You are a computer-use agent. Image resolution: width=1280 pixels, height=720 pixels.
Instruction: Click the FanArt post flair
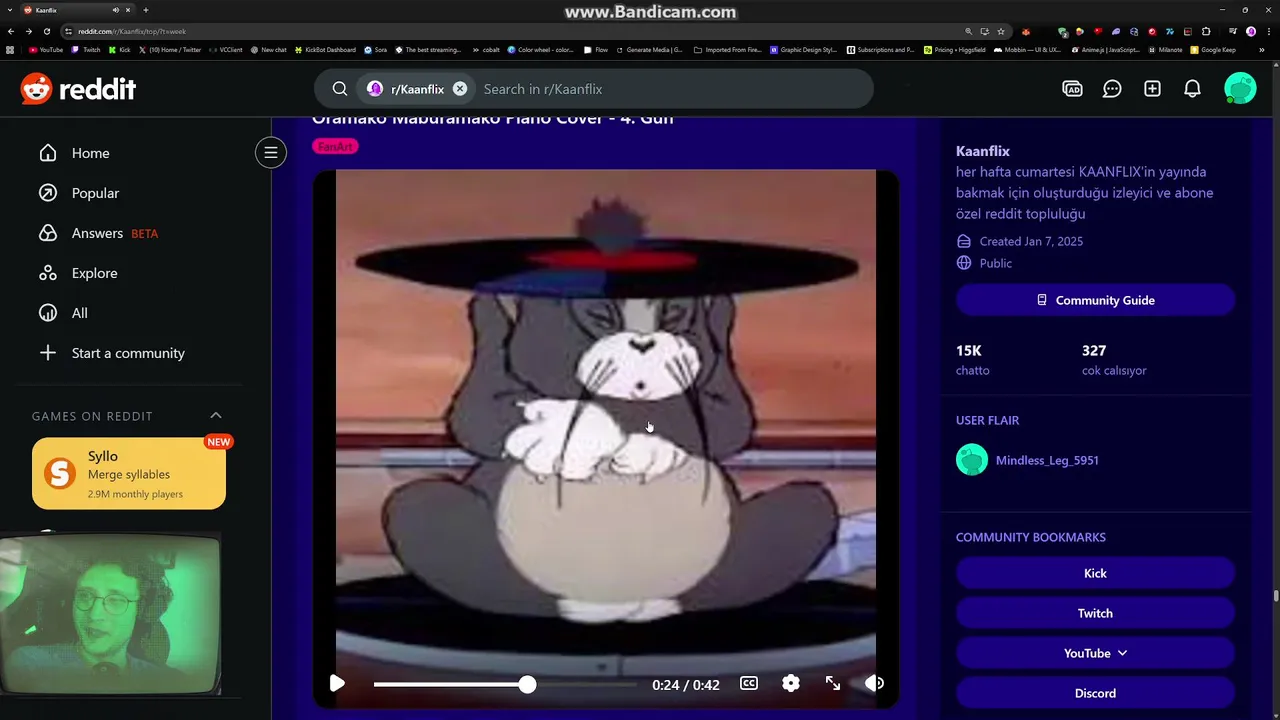pyautogui.click(x=335, y=147)
